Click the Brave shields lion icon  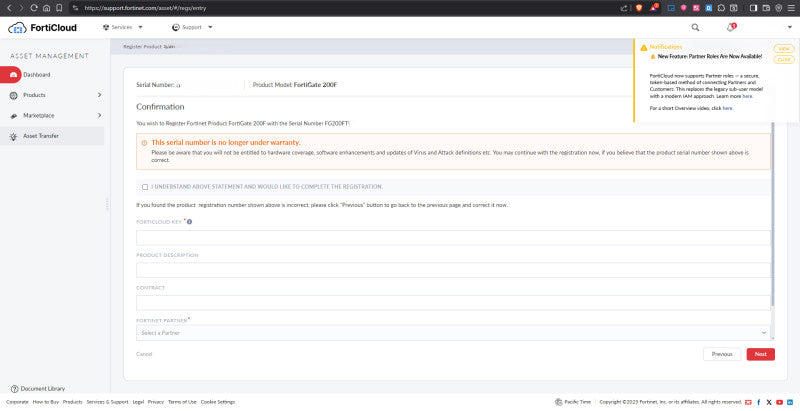pyautogui.click(x=639, y=8)
